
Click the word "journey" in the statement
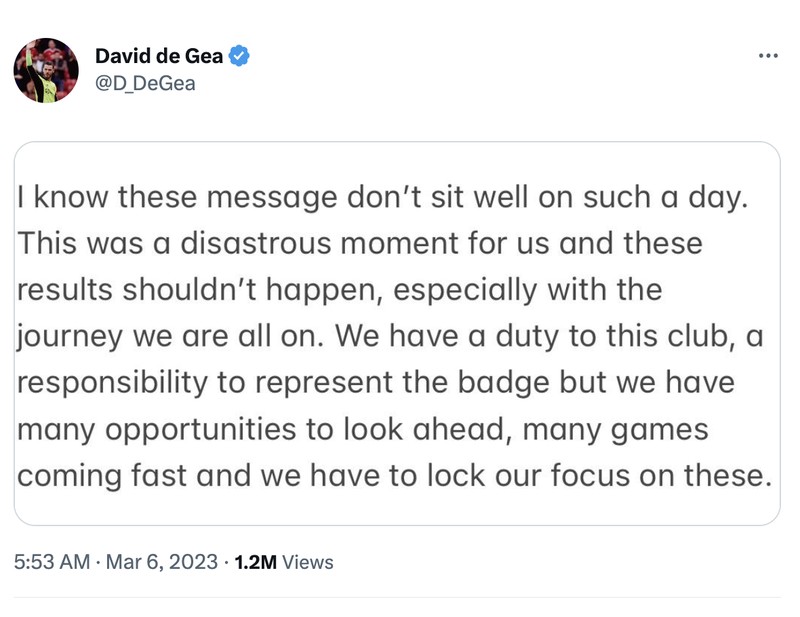click(x=68, y=336)
